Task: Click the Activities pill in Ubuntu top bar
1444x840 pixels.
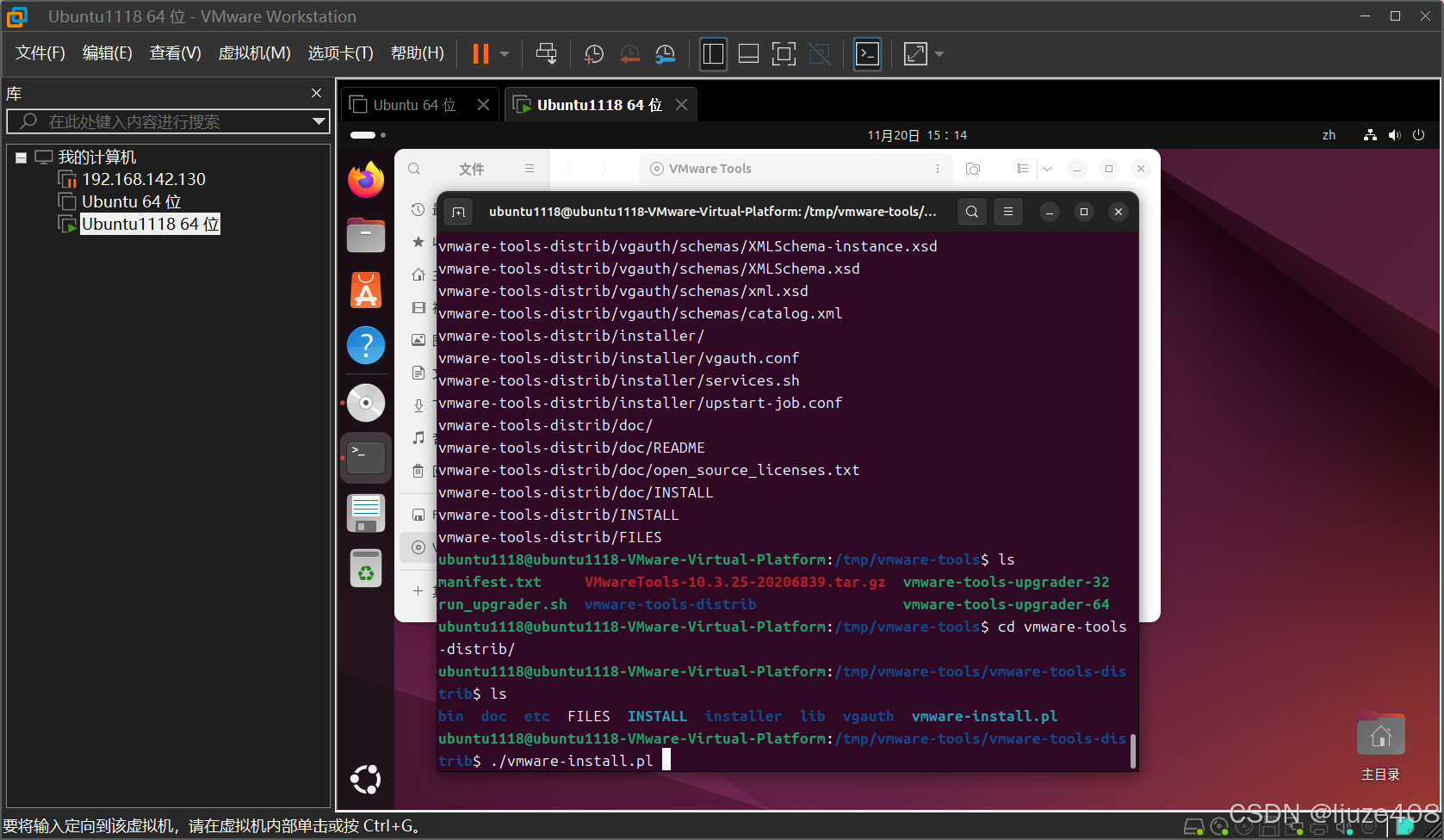Action: [368, 135]
